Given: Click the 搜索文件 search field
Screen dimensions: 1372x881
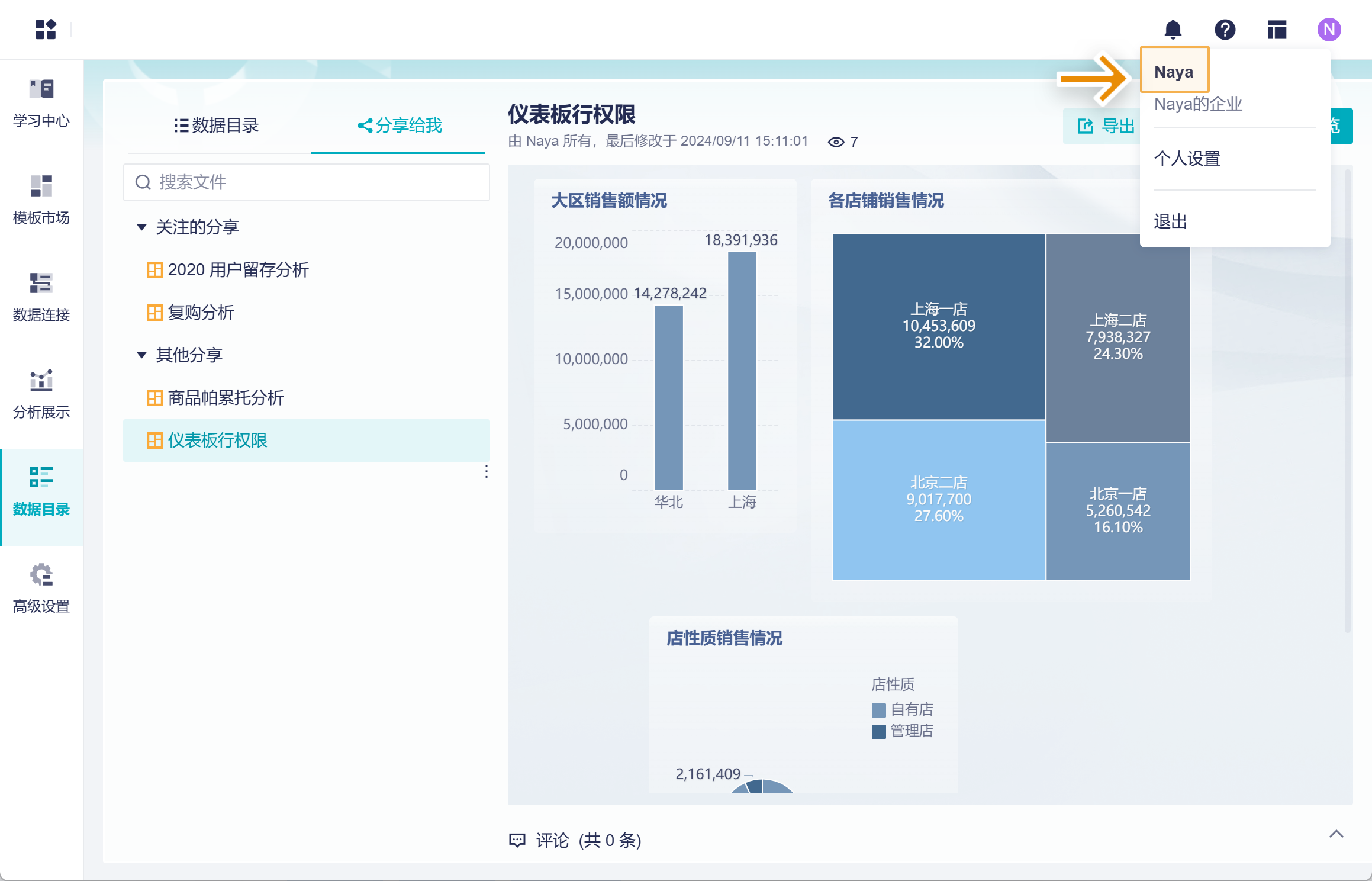Looking at the screenshot, I should click(x=307, y=182).
